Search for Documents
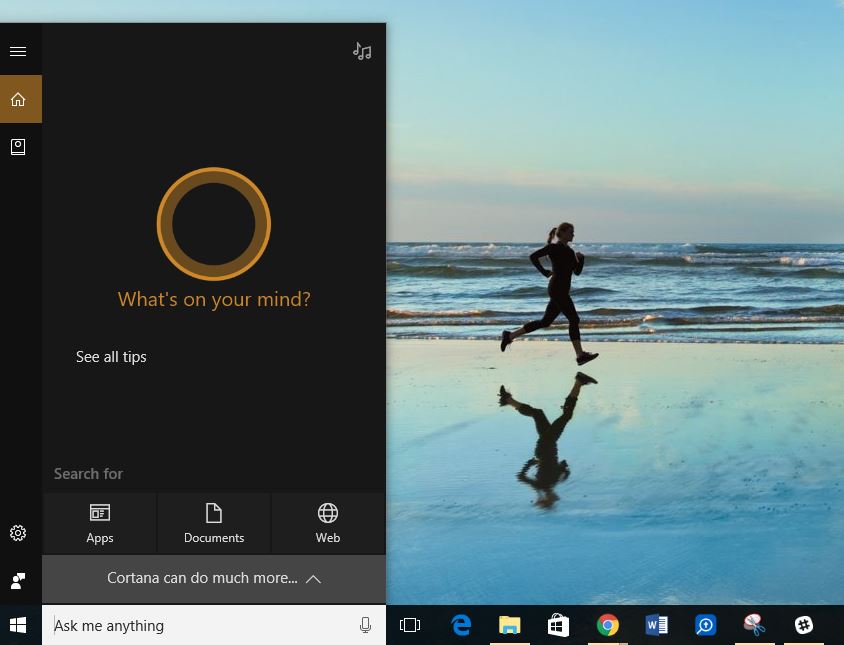Viewport: 844px width, 645px height. (214, 523)
